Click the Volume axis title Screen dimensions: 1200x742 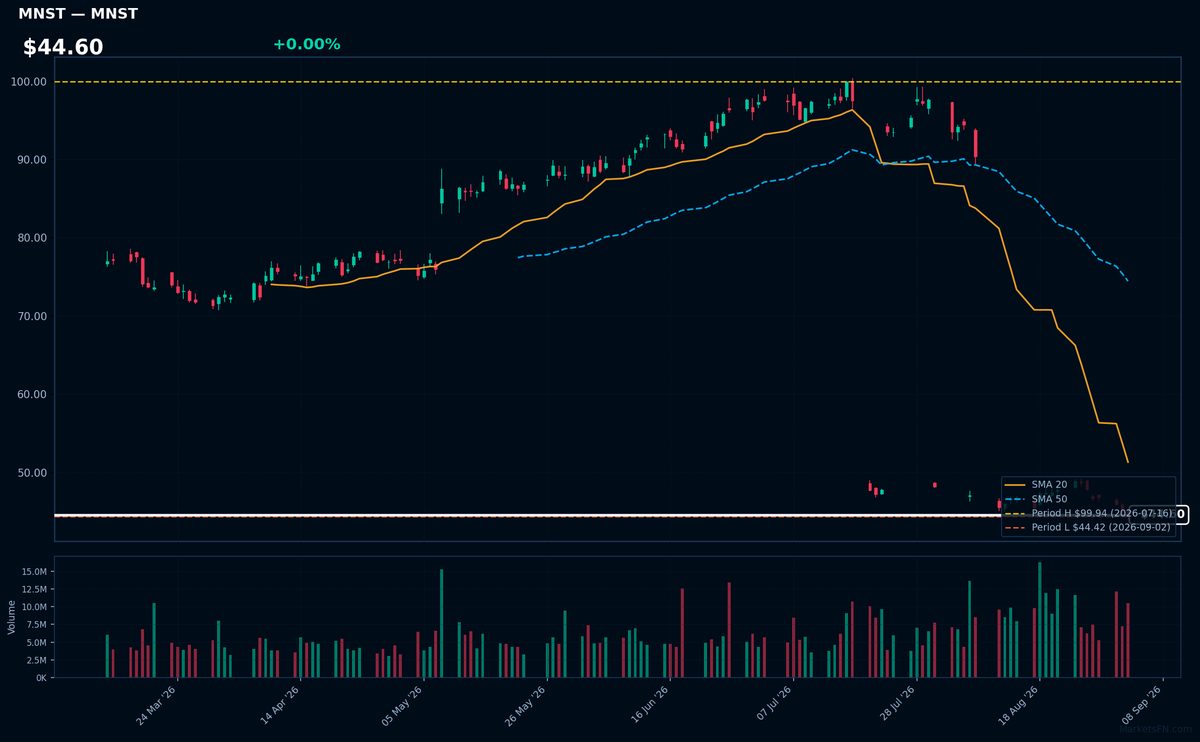pyautogui.click(x=12, y=617)
